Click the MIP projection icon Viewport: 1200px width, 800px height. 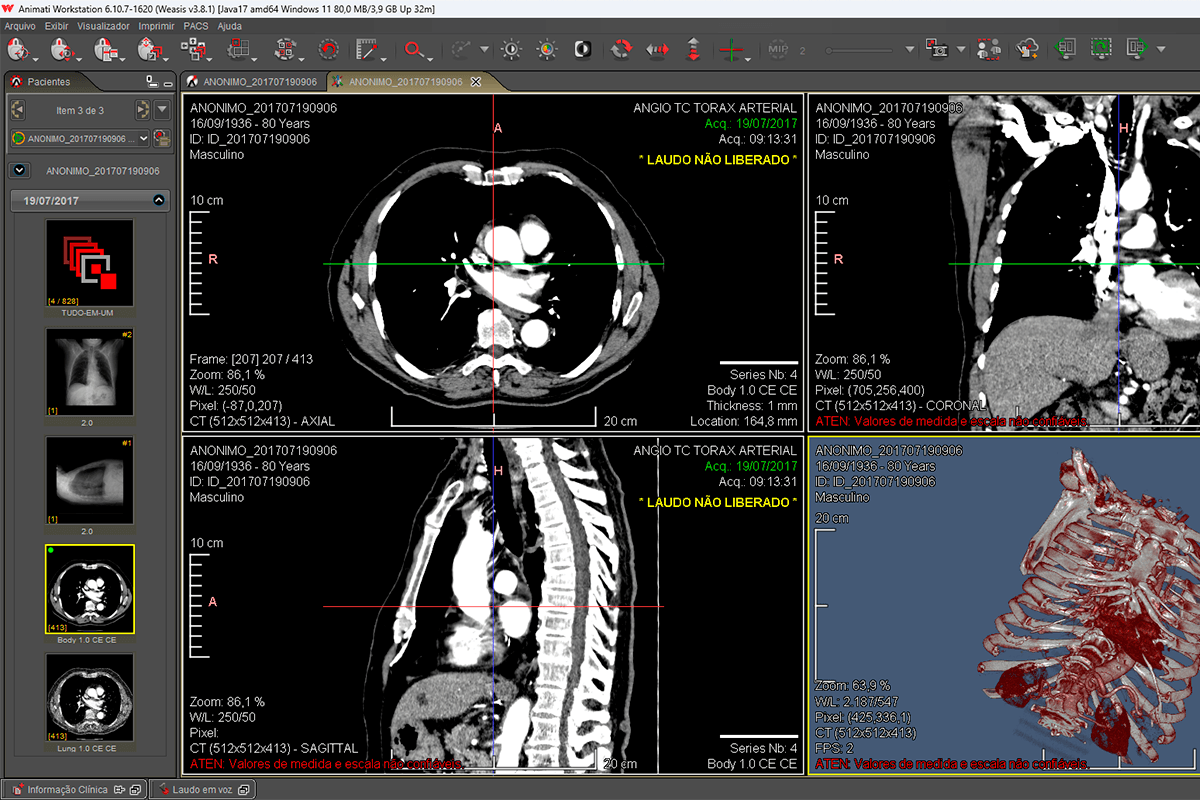(x=779, y=48)
